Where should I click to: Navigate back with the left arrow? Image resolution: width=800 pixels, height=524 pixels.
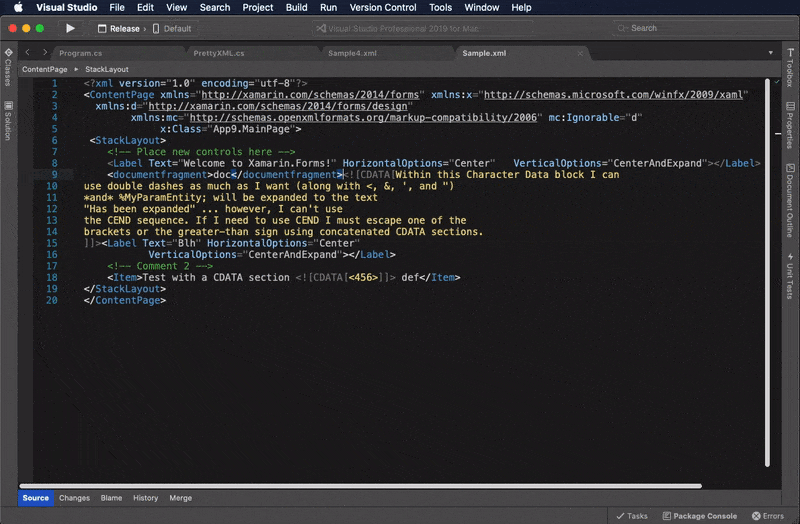(28, 52)
